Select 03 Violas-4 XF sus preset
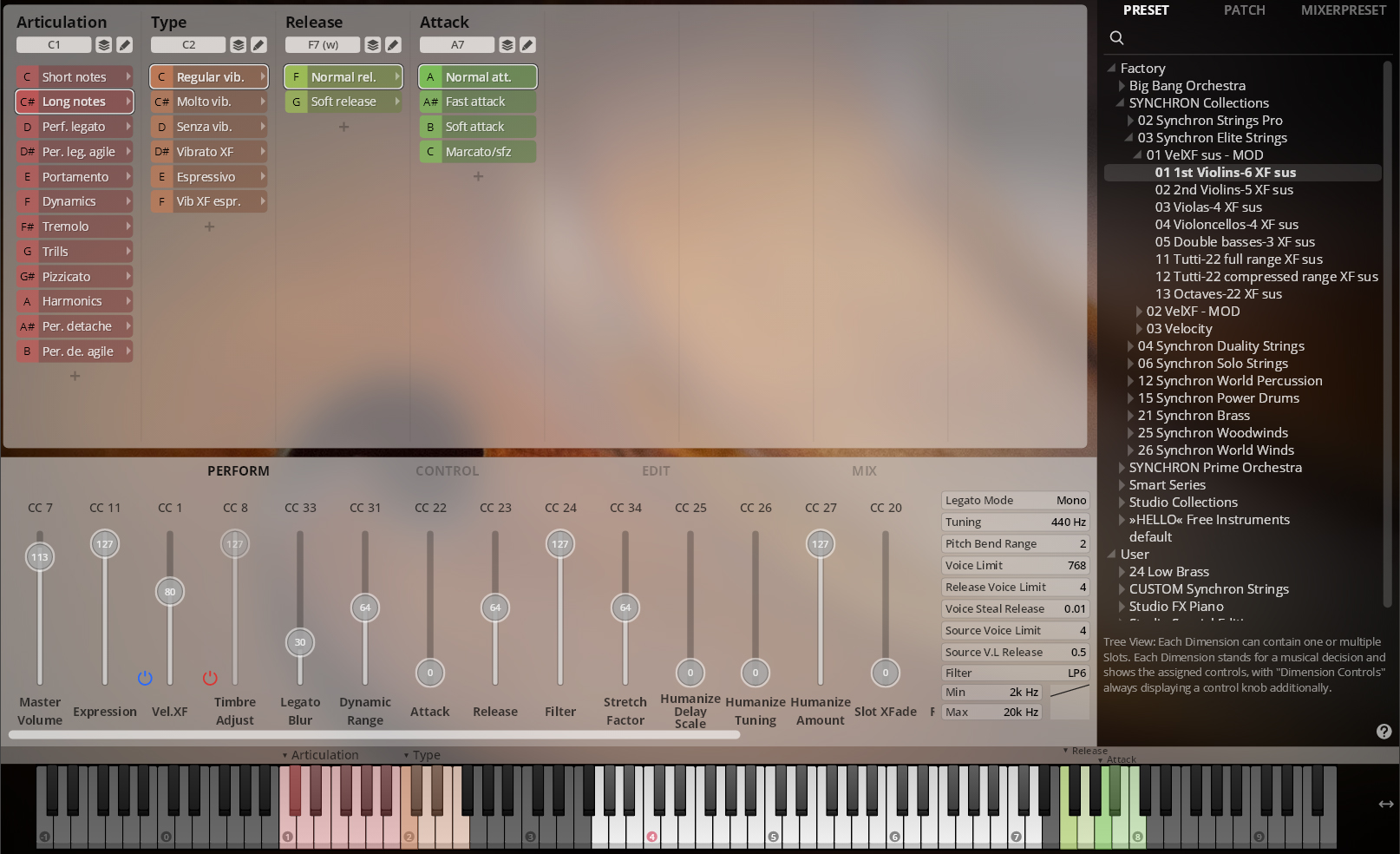 point(1208,207)
